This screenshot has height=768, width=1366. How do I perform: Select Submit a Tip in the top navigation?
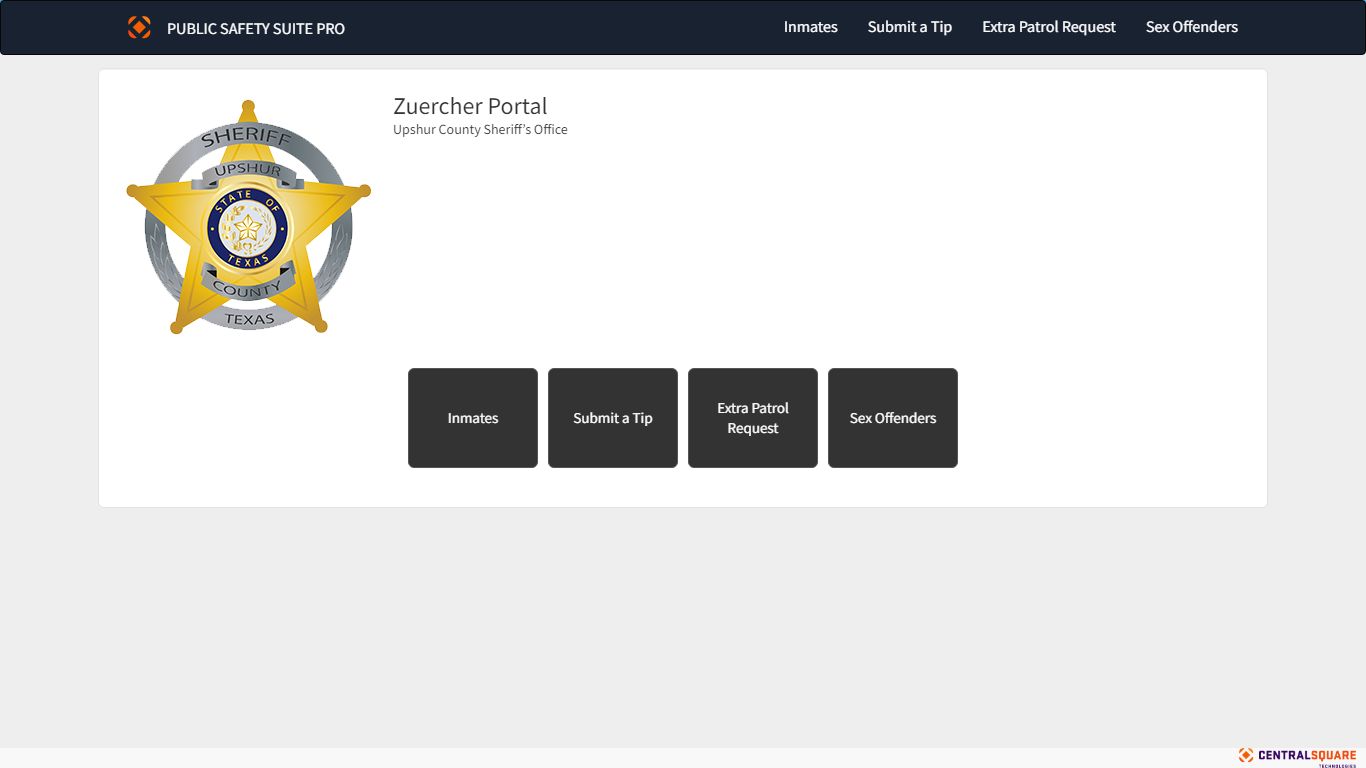pyautogui.click(x=910, y=27)
